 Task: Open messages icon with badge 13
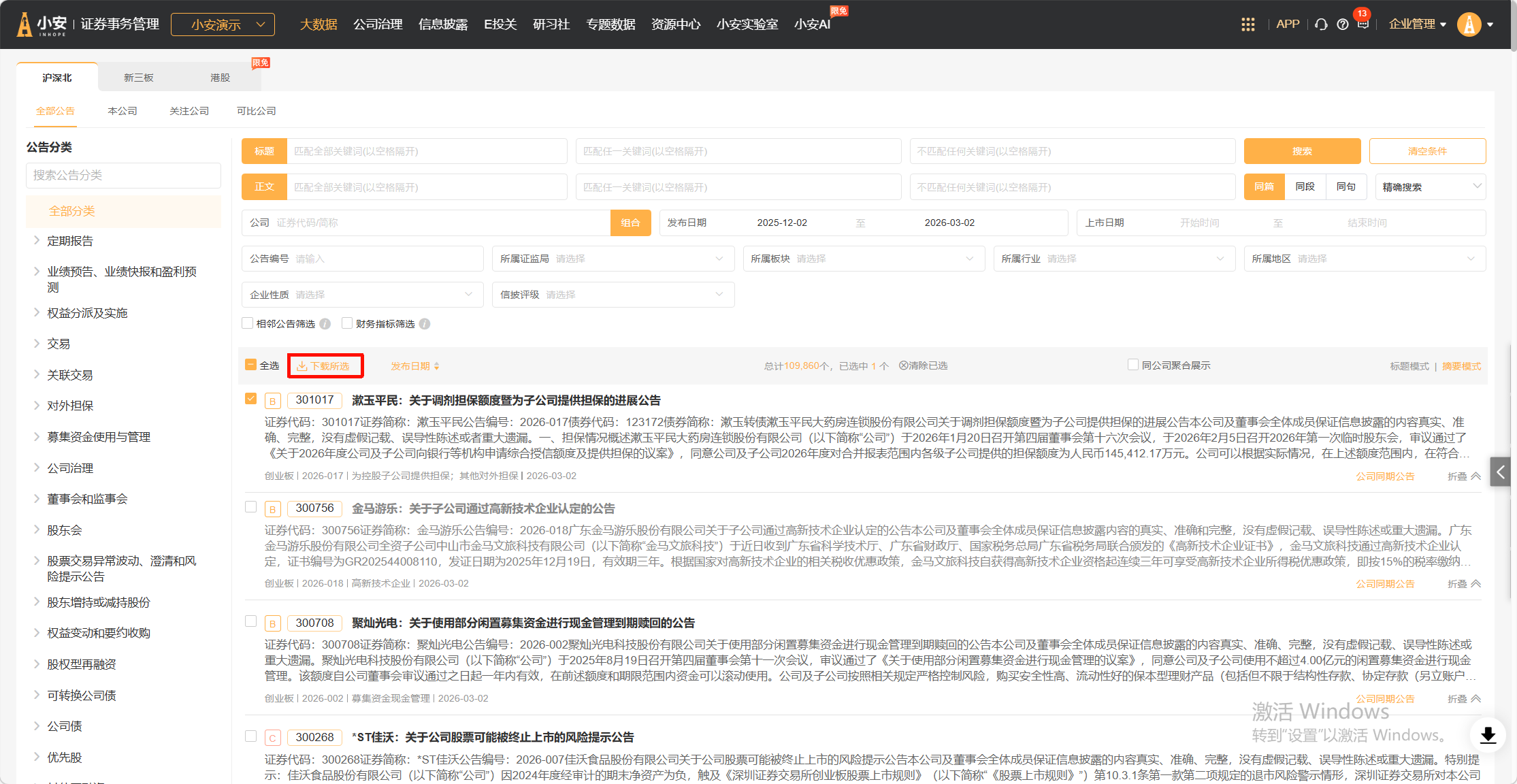click(1363, 24)
